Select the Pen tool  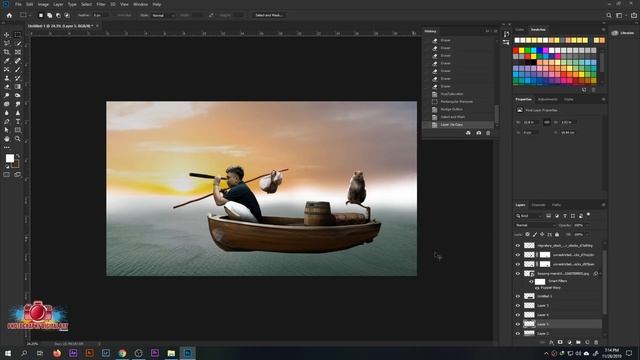coord(7,121)
